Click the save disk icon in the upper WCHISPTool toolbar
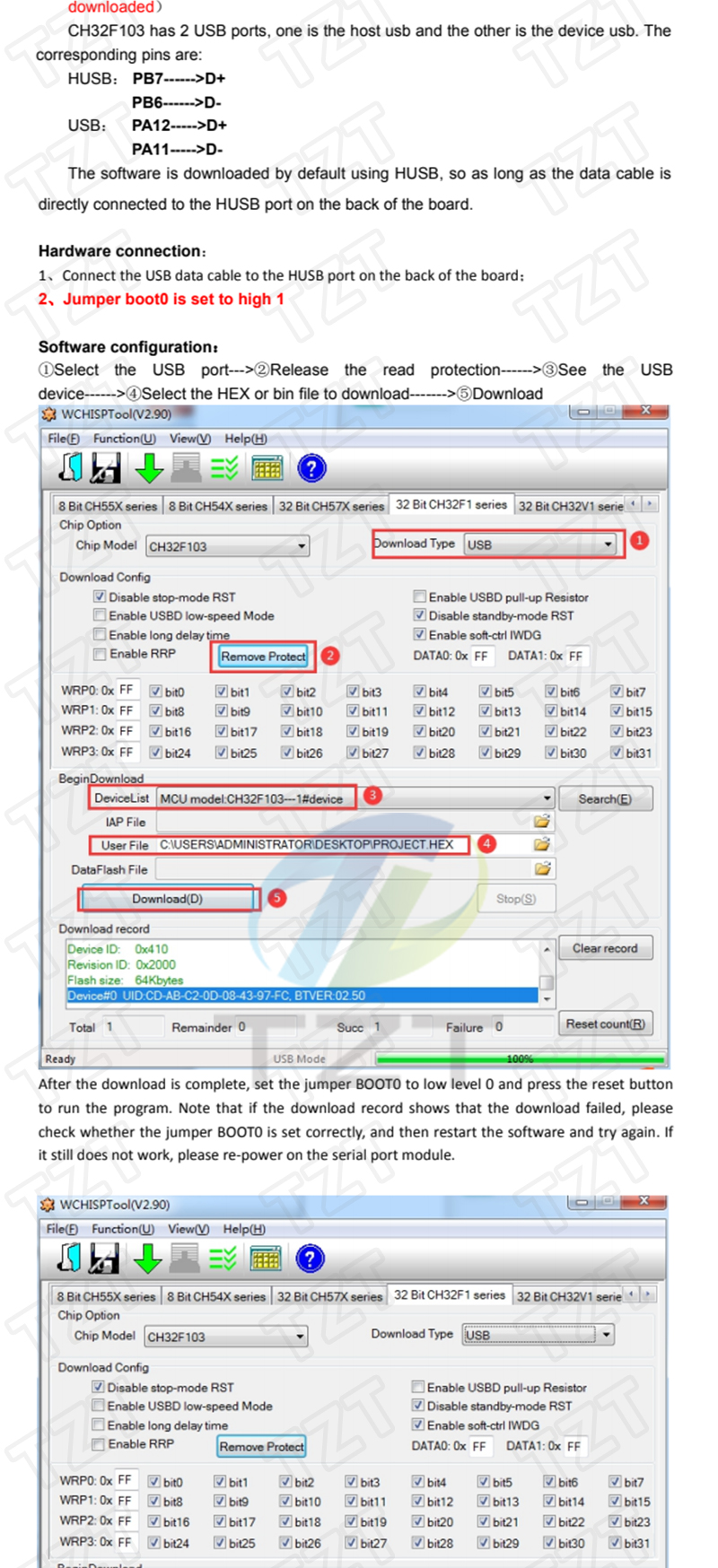Image resolution: width=718 pixels, height=1568 pixels. pyautogui.click(x=106, y=467)
